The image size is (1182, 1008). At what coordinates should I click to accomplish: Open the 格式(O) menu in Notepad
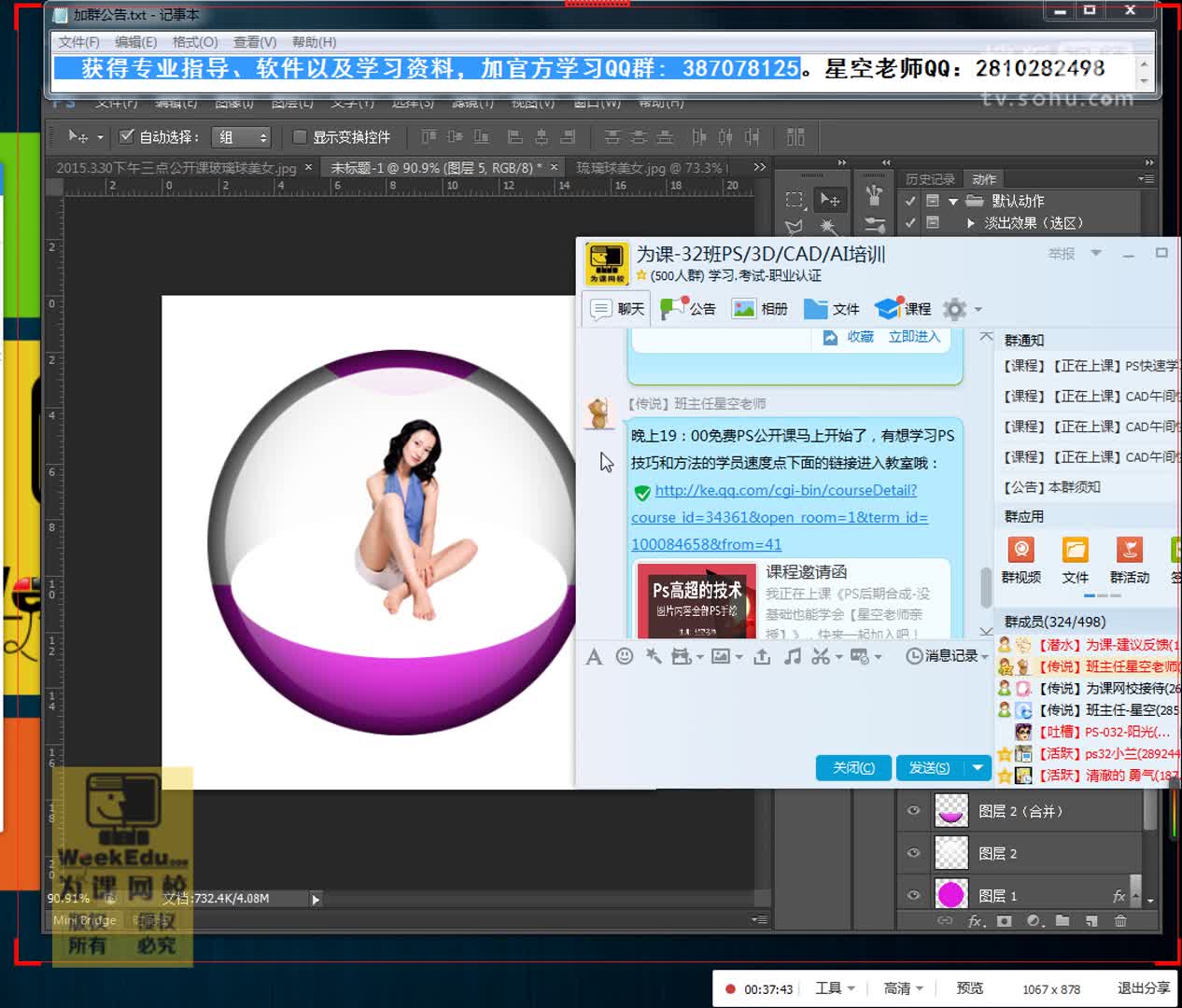coord(195,42)
